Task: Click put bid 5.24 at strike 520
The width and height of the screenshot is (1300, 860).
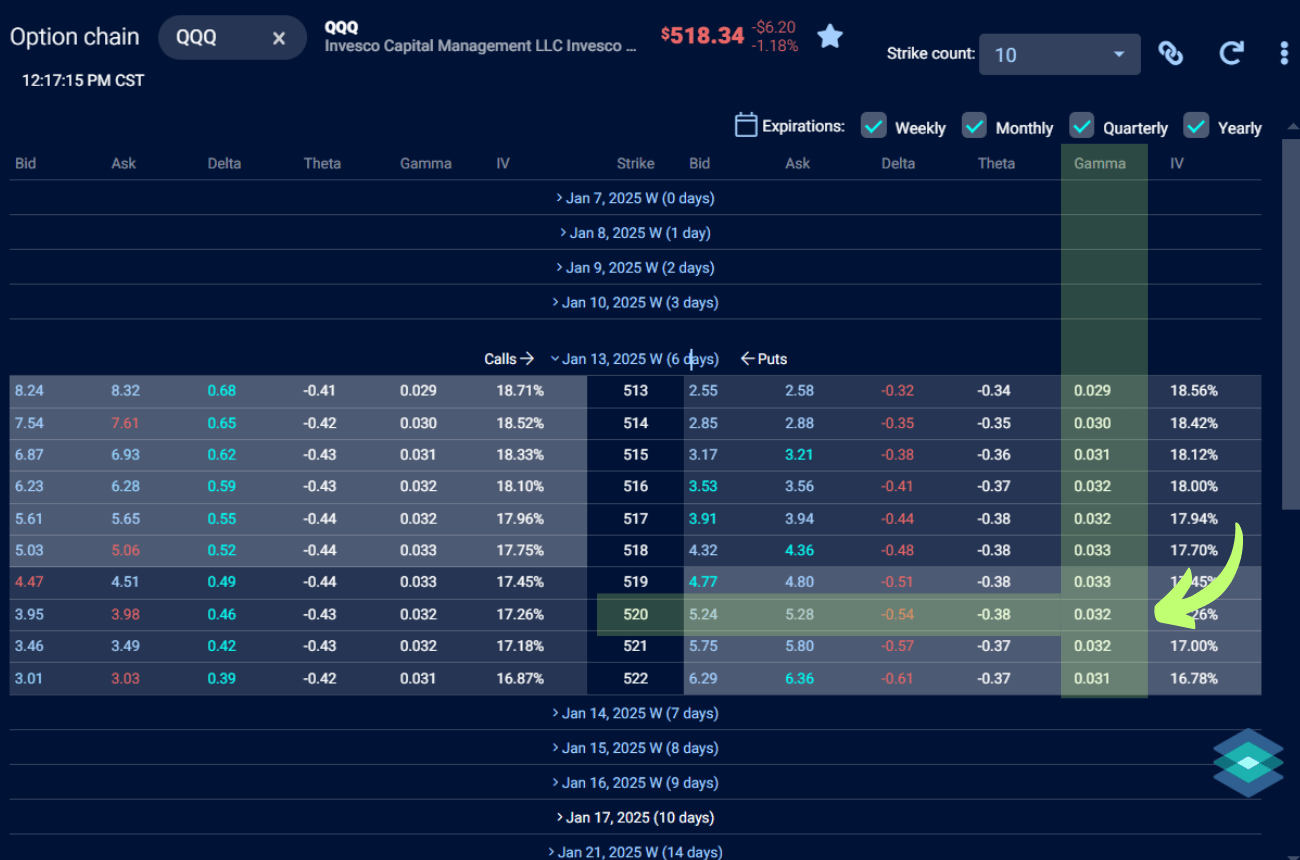Action: pos(703,615)
